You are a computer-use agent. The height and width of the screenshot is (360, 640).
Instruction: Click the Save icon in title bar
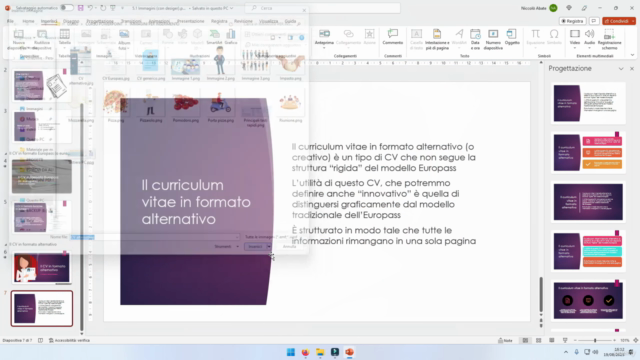click(x=81, y=8)
